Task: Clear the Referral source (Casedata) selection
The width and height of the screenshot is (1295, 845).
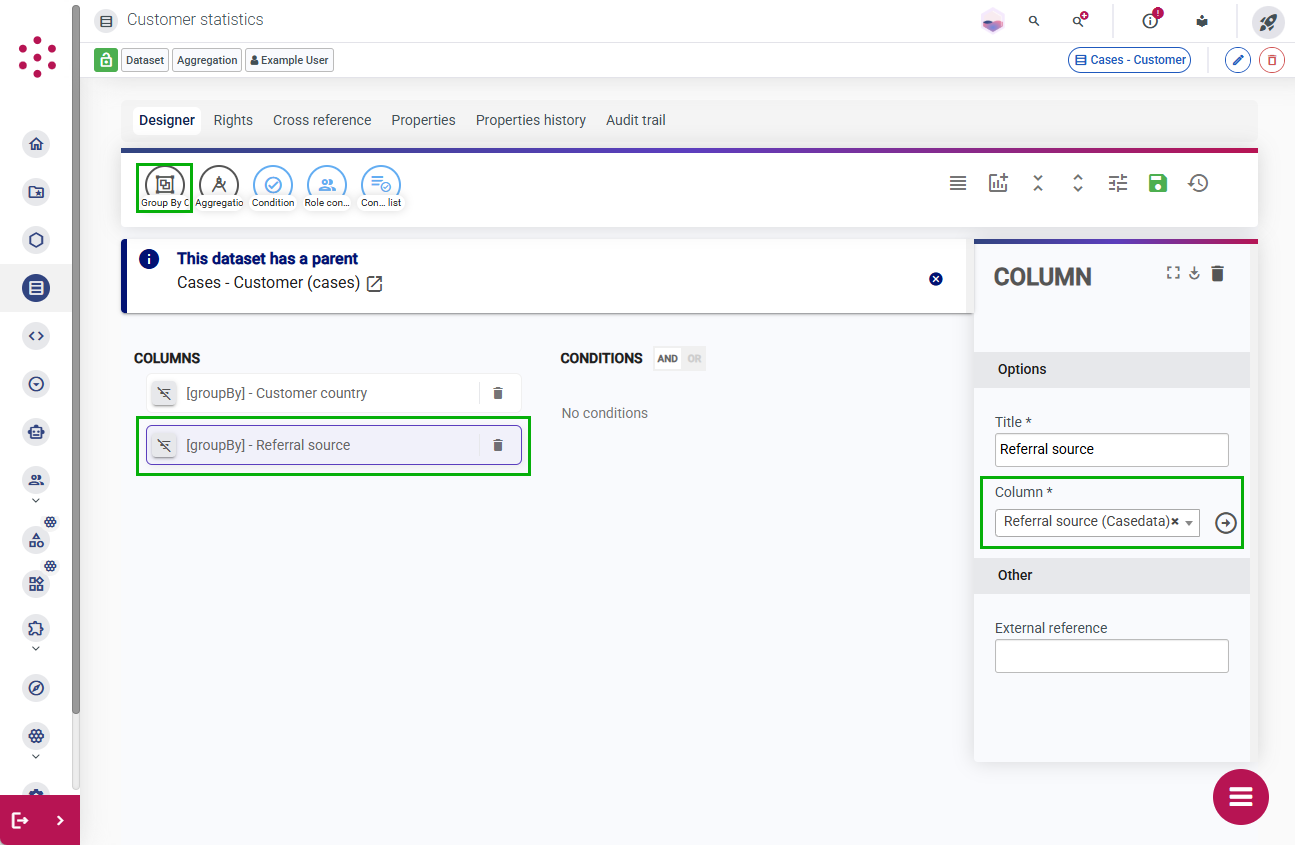Action: pyautogui.click(x=1175, y=521)
